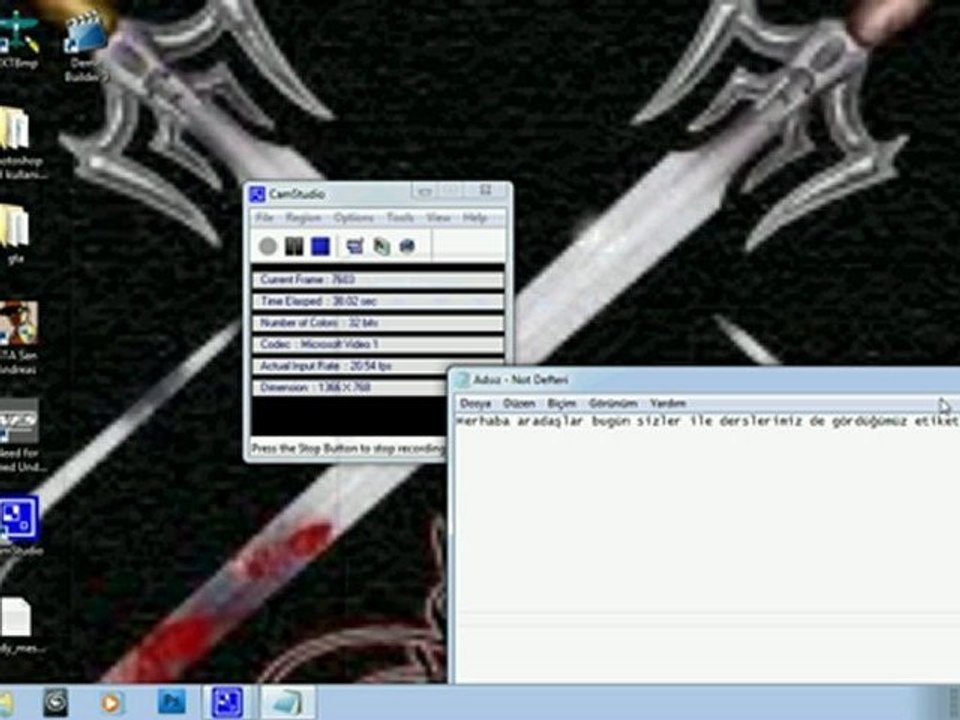Select the GTA San Andreas desktop icon
The width and height of the screenshot is (960, 720).
click(x=18, y=337)
